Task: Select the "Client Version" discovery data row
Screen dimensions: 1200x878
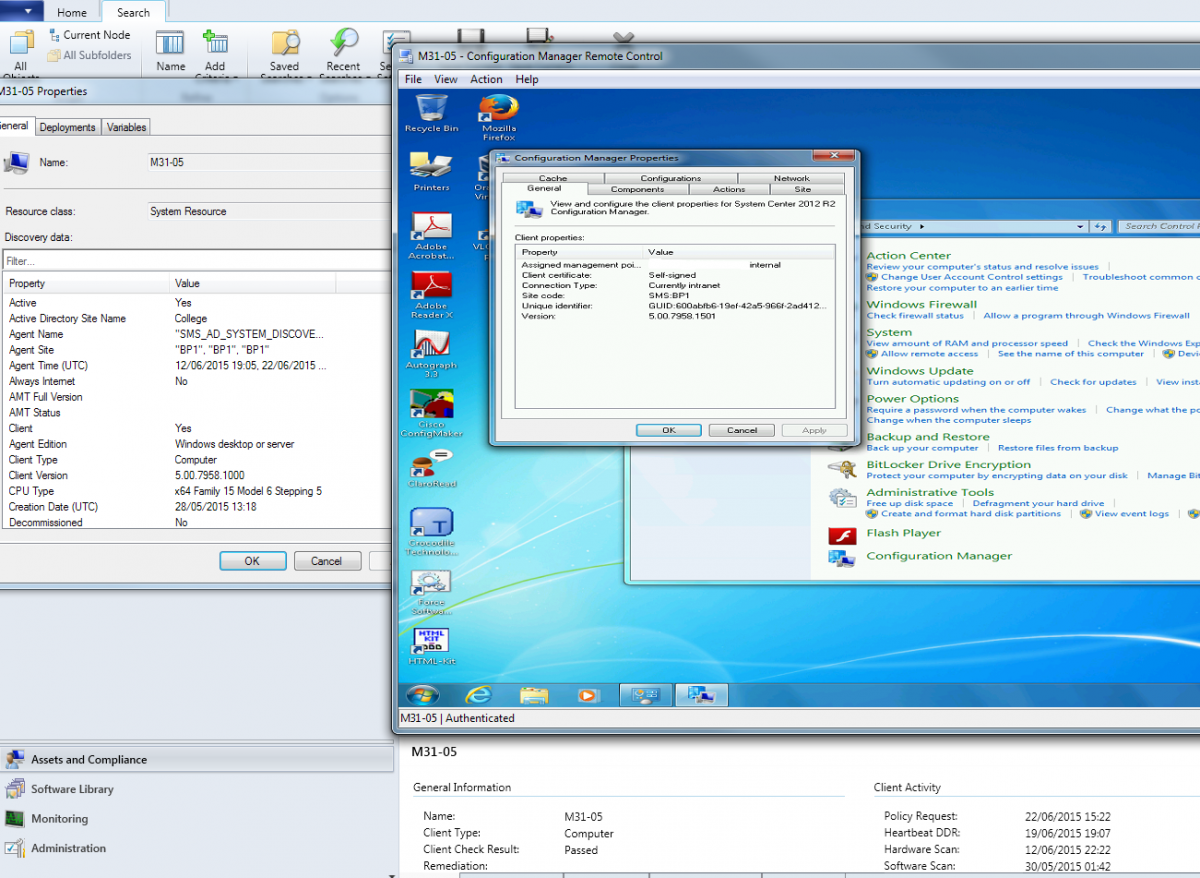Action: tap(196, 476)
